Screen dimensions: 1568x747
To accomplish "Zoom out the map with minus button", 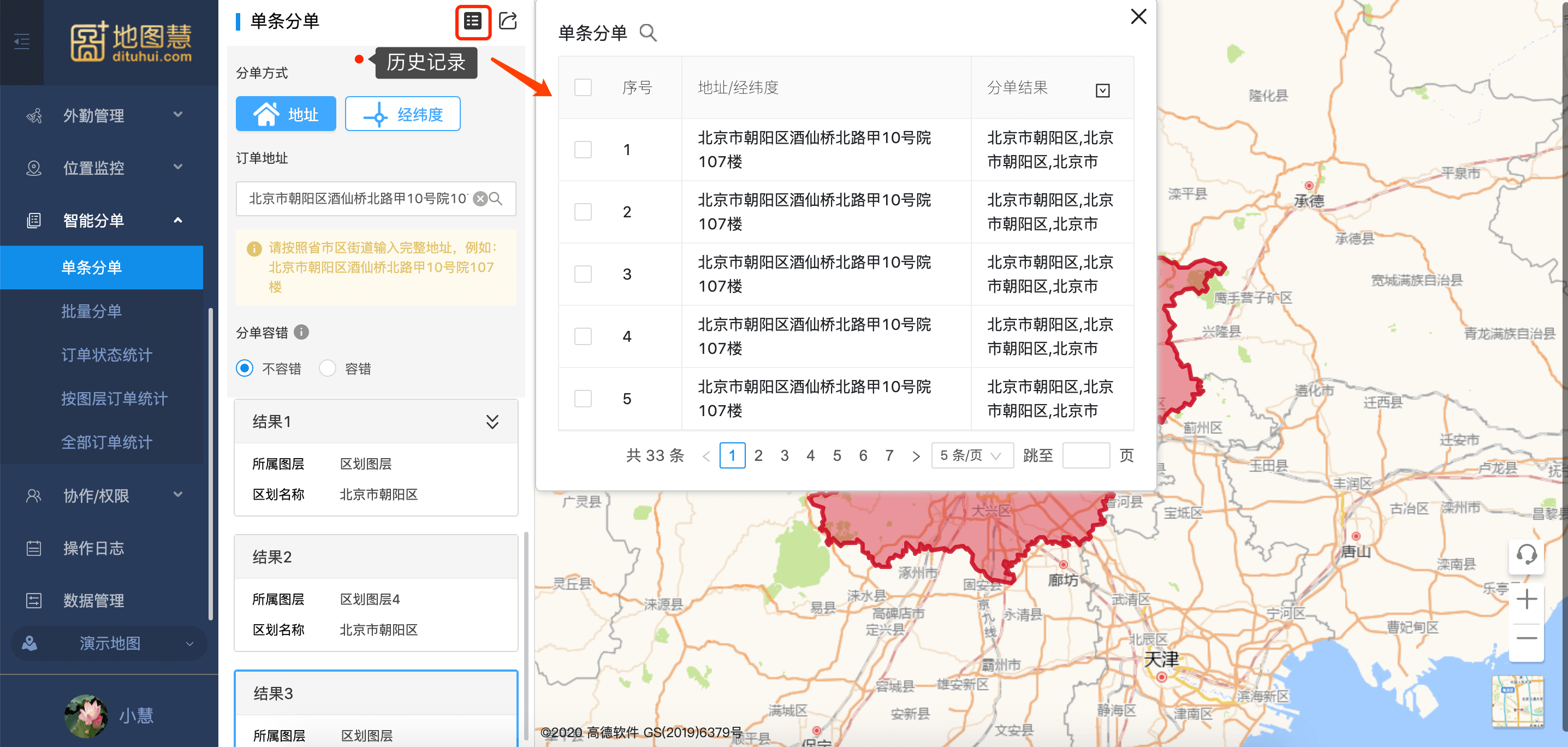I will [1527, 638].
